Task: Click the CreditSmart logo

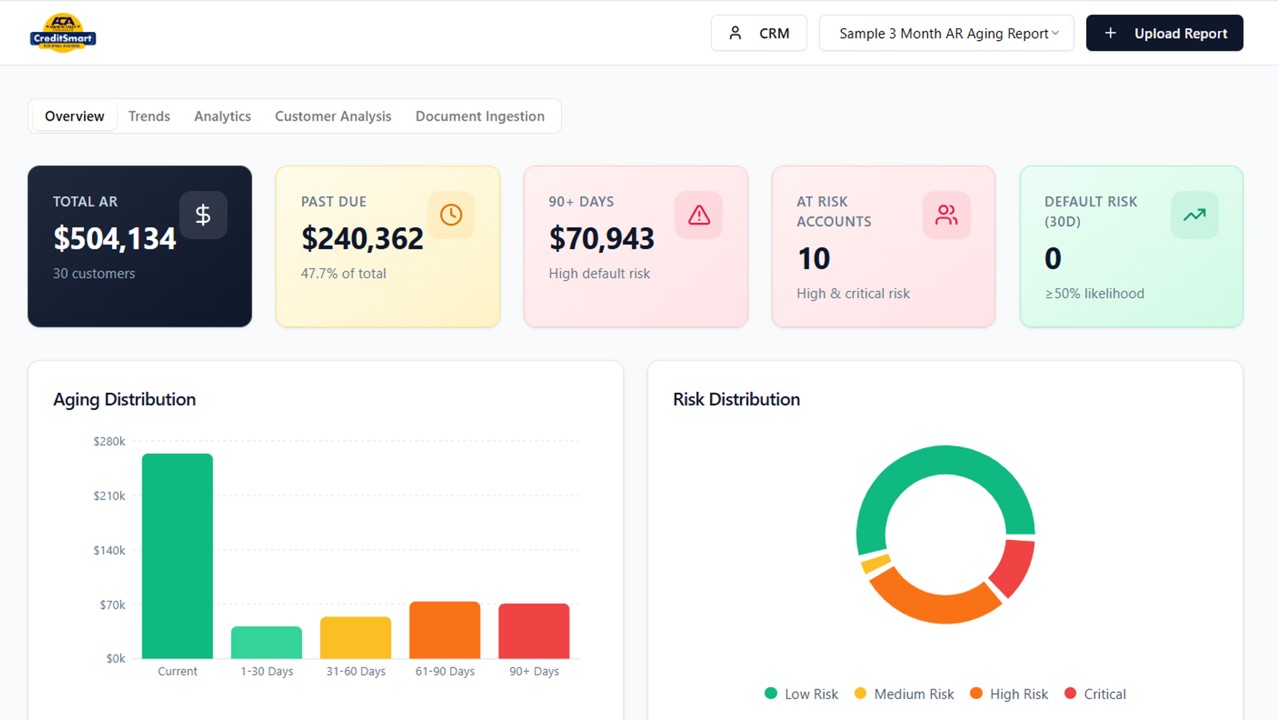Action: pyautogui.click(x=63, y=33)
